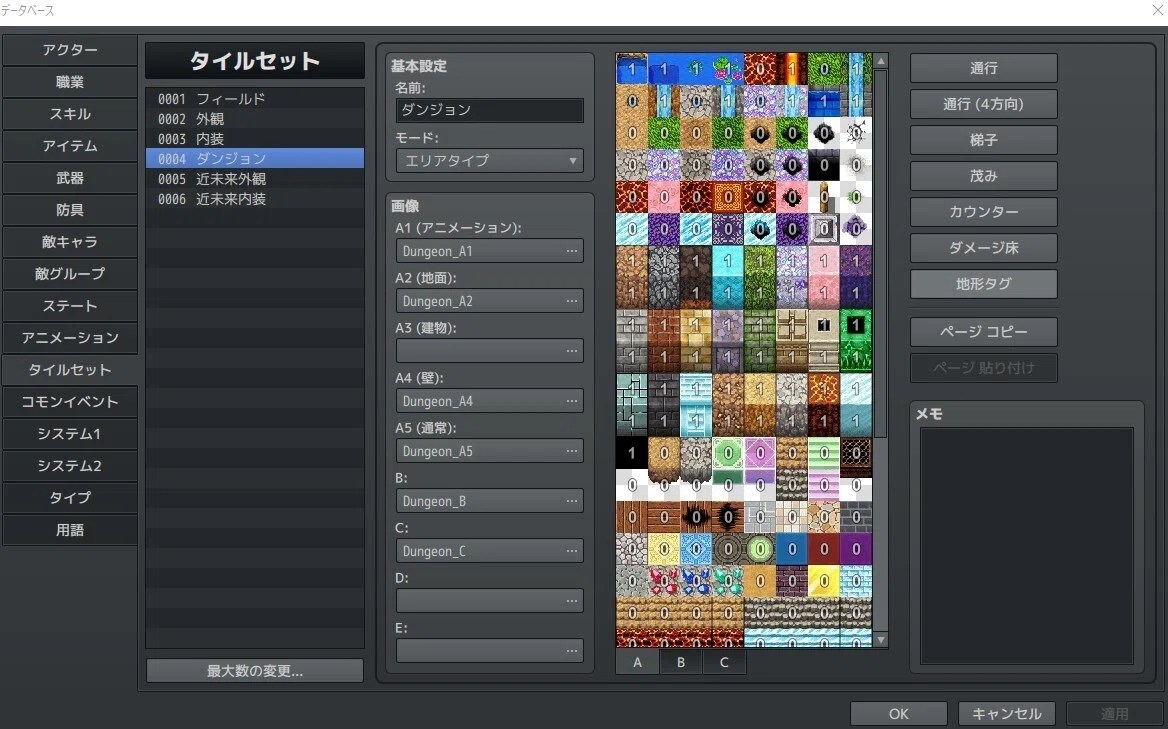Click the ページ コピー button
The height and width of the screenshot is (729, 1168).
[x=983, y=331]
